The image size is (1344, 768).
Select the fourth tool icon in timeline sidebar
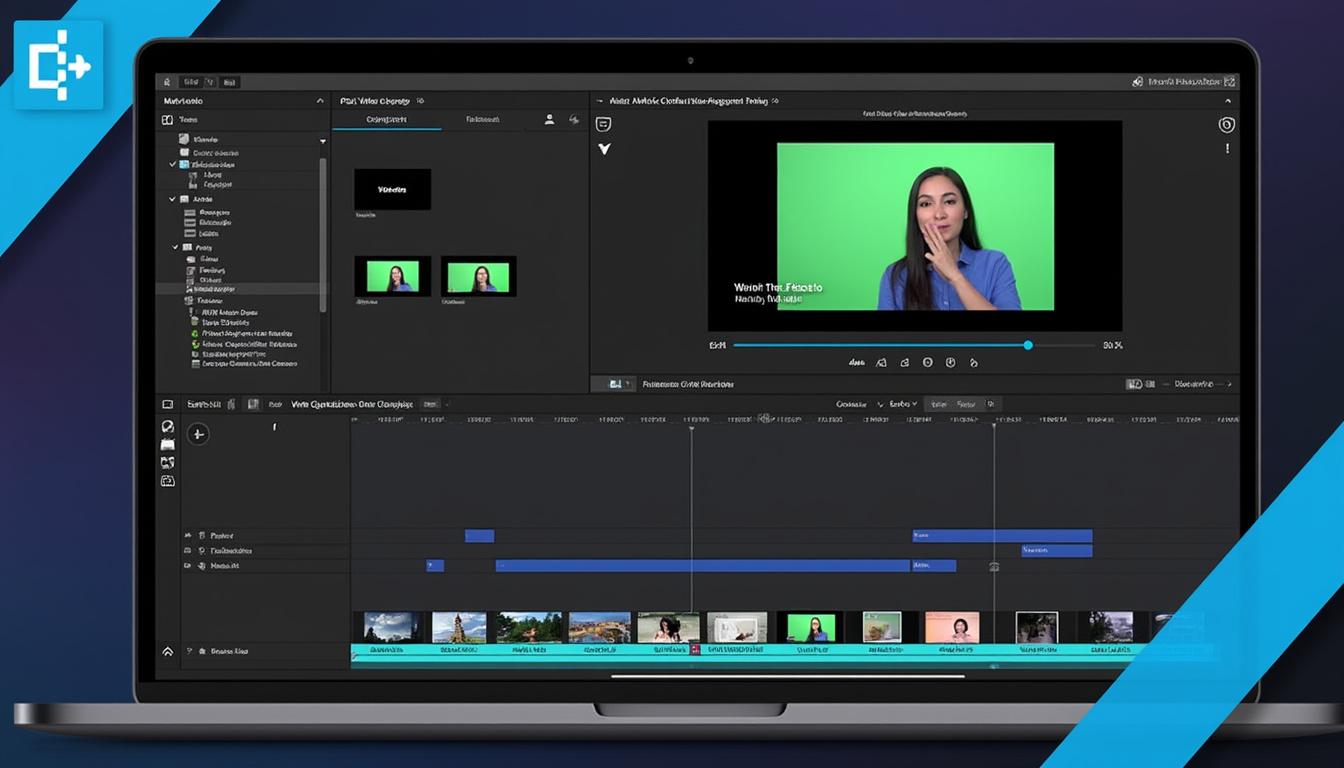coord(167,480)
